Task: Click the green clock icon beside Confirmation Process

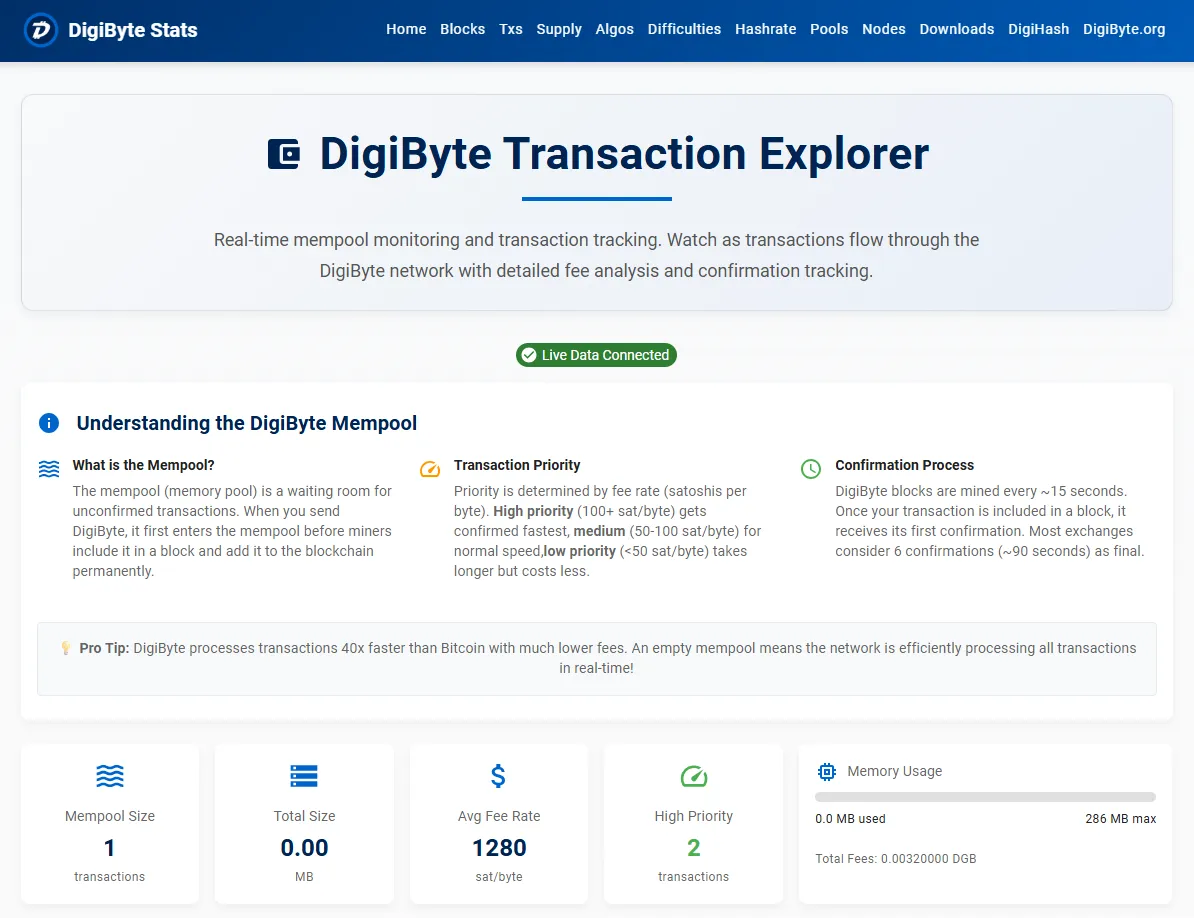Action: pos(811,470)
